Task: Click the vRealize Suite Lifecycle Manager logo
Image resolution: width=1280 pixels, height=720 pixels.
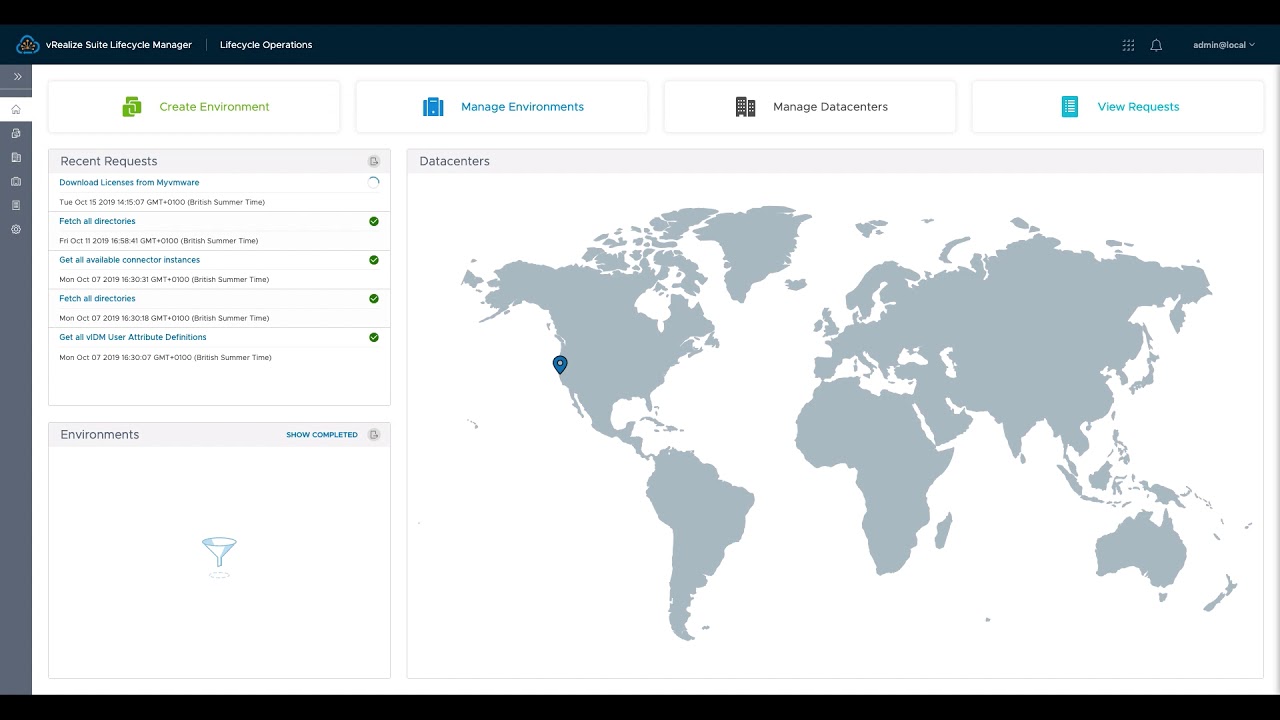Action: [27, 45]
